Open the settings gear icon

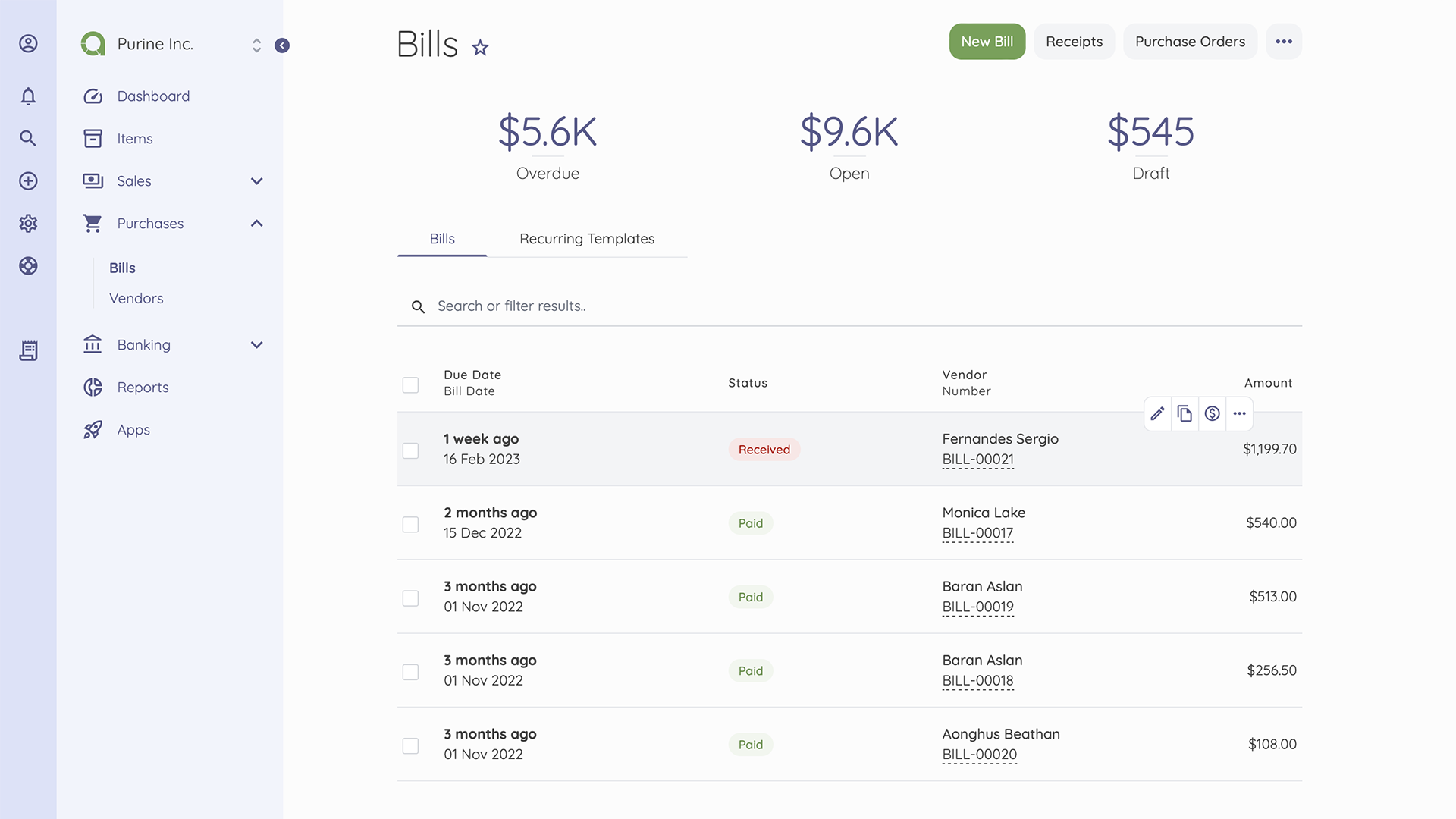tap(28, 223)
